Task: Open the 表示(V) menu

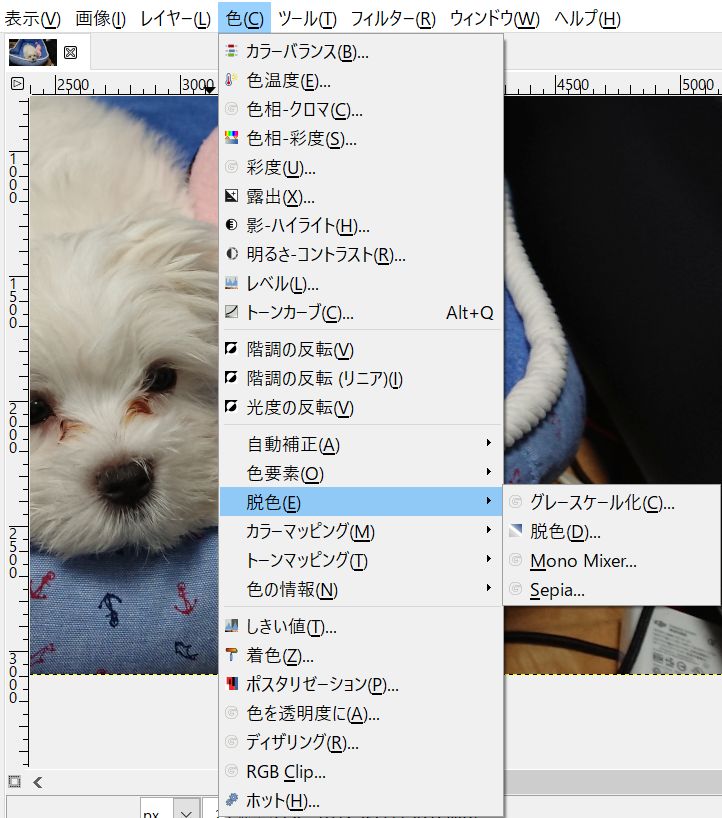Action: 32,19
